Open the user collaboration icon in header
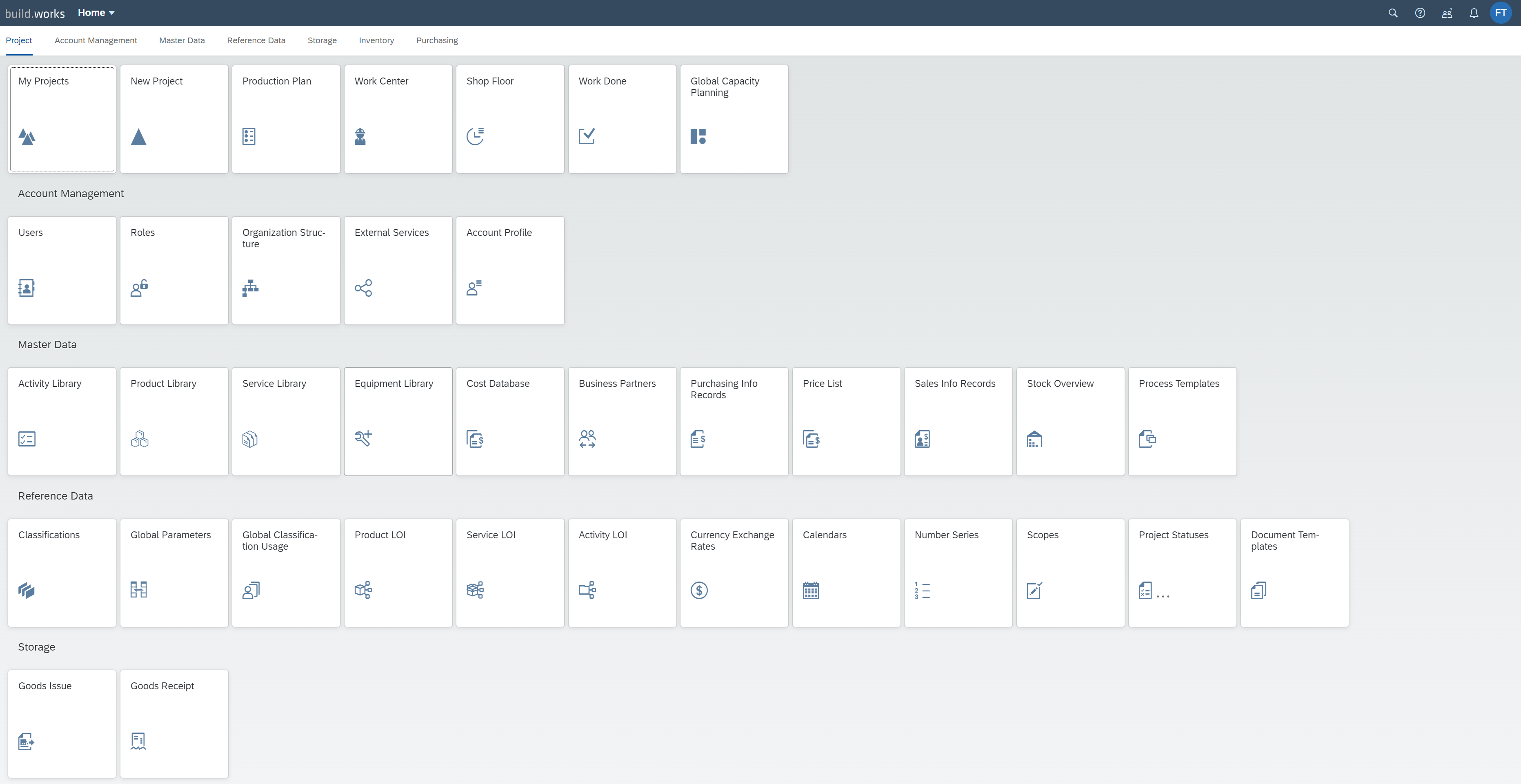Image resolution: width=1521 pixels, height=784 pixels. tap(1447, 13)
